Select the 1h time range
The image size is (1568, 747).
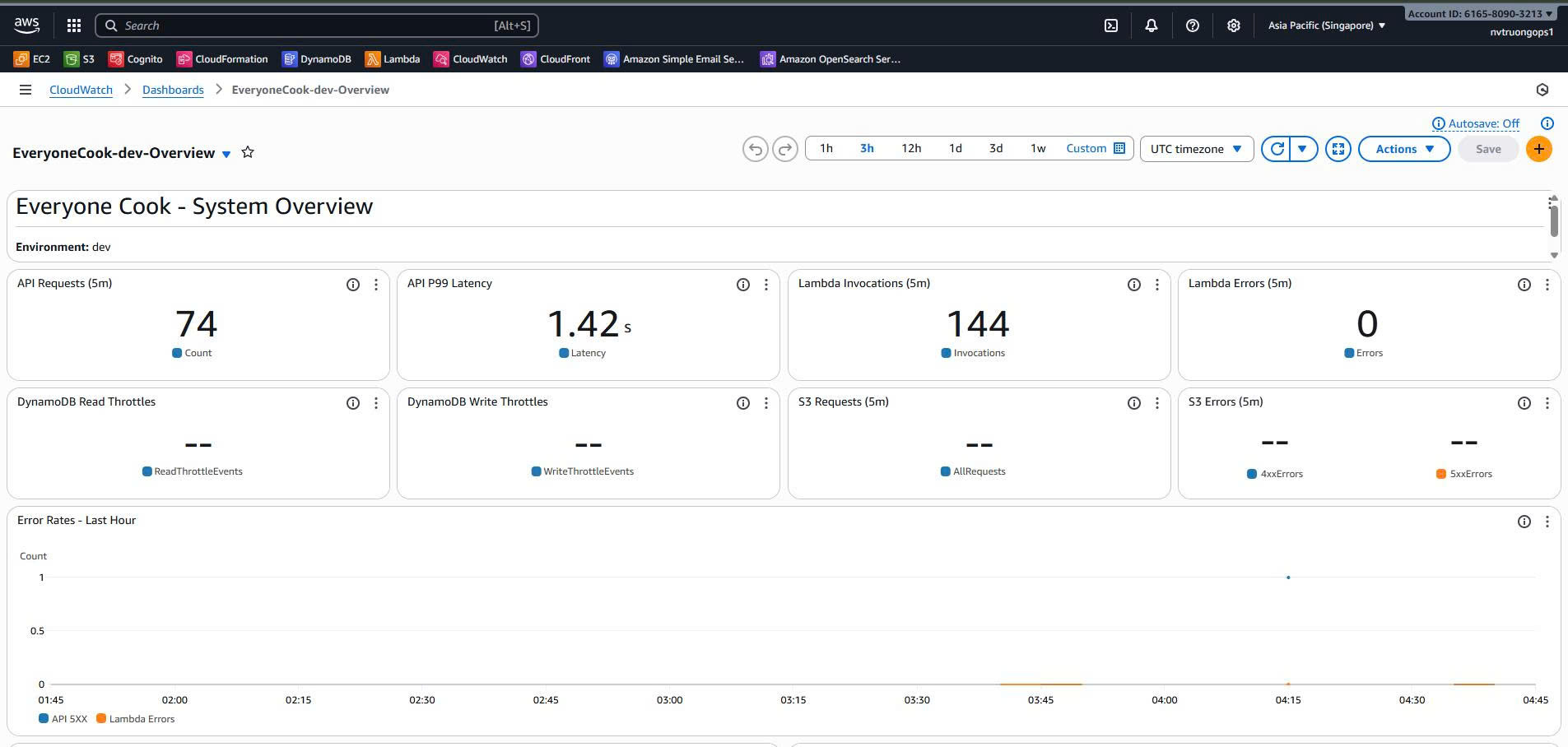(826, 148)
